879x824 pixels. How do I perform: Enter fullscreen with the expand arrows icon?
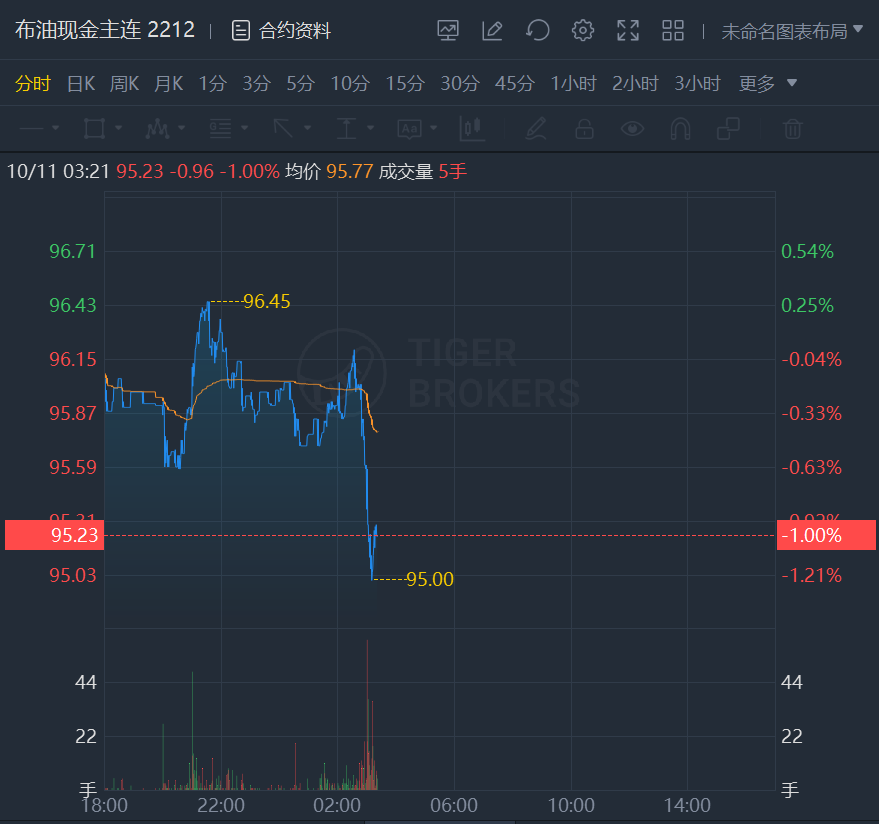click(628, 30)
